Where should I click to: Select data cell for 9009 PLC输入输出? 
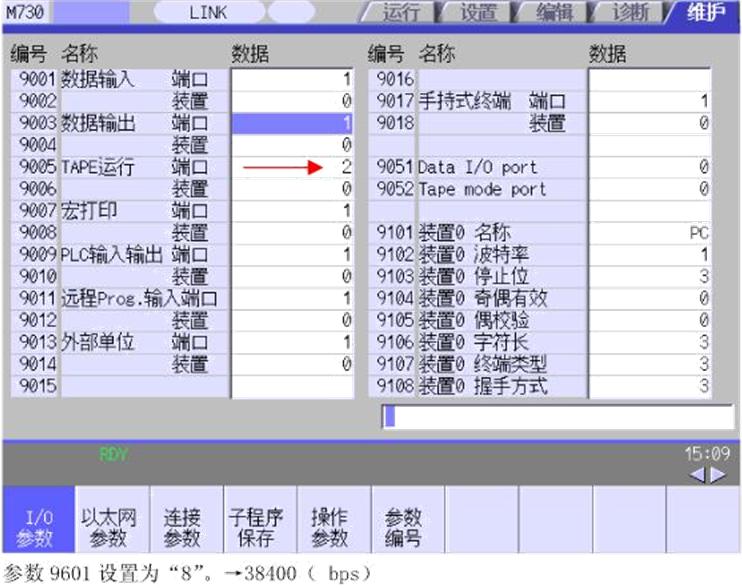pos(292,255)
